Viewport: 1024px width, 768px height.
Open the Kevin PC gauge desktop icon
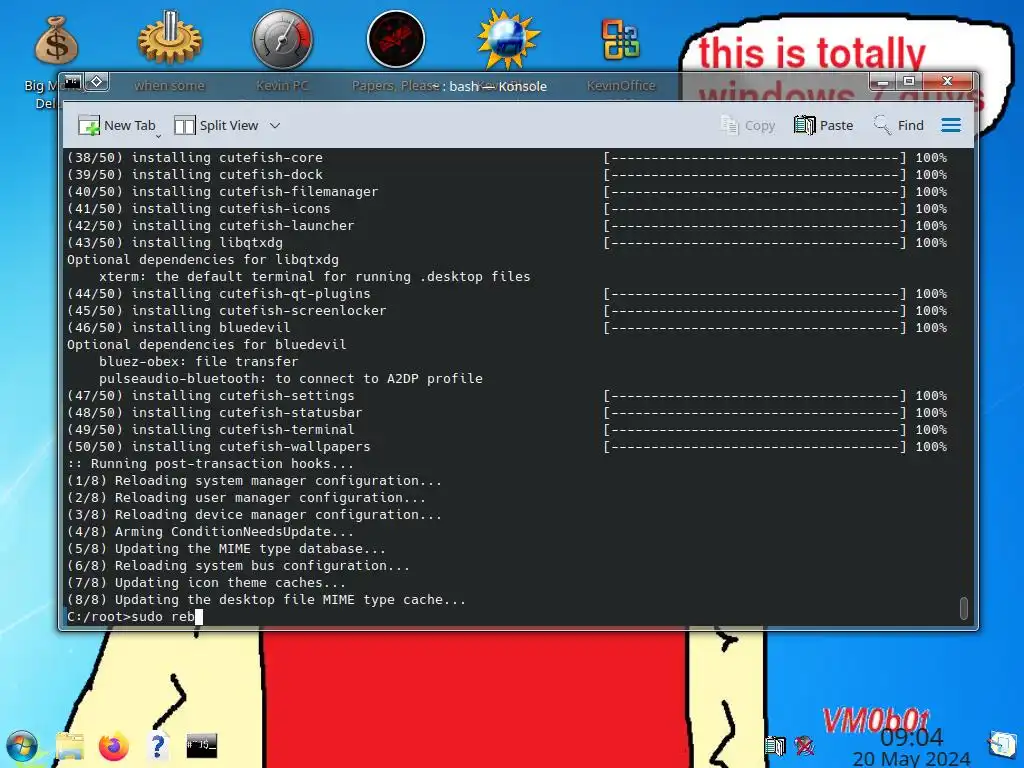pos(282,39)
